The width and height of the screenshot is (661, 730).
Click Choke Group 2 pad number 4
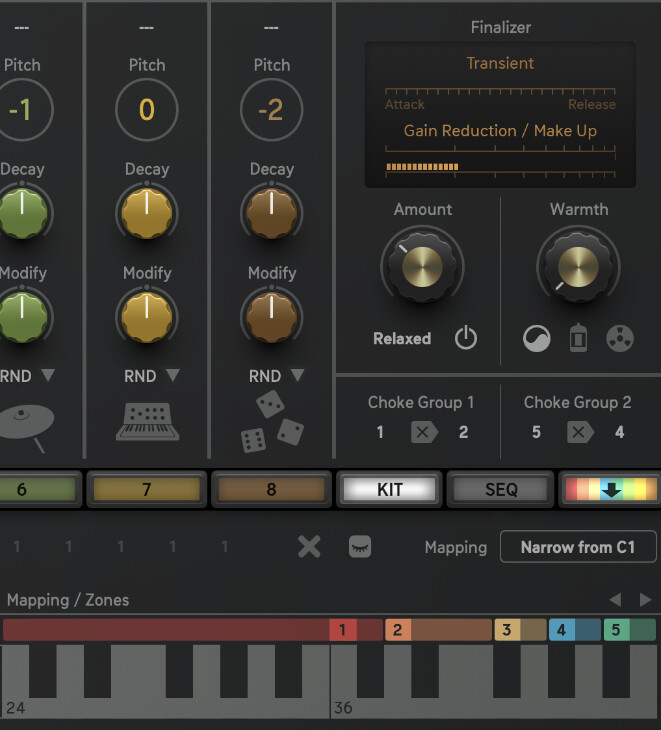[619, 432]
